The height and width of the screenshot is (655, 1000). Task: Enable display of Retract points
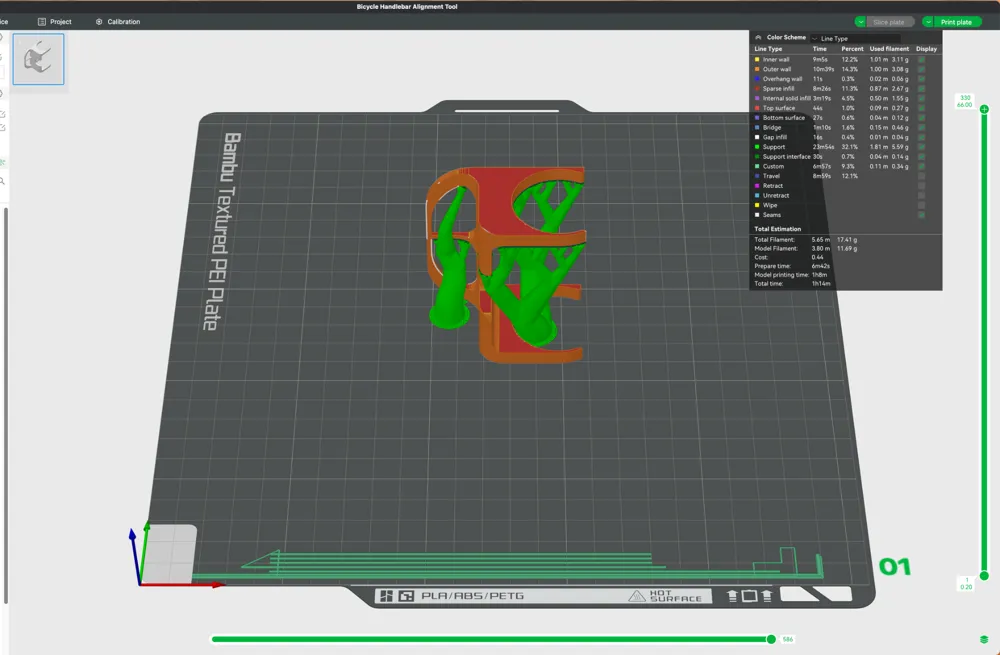pyautogui.click(x=922, y=186)
